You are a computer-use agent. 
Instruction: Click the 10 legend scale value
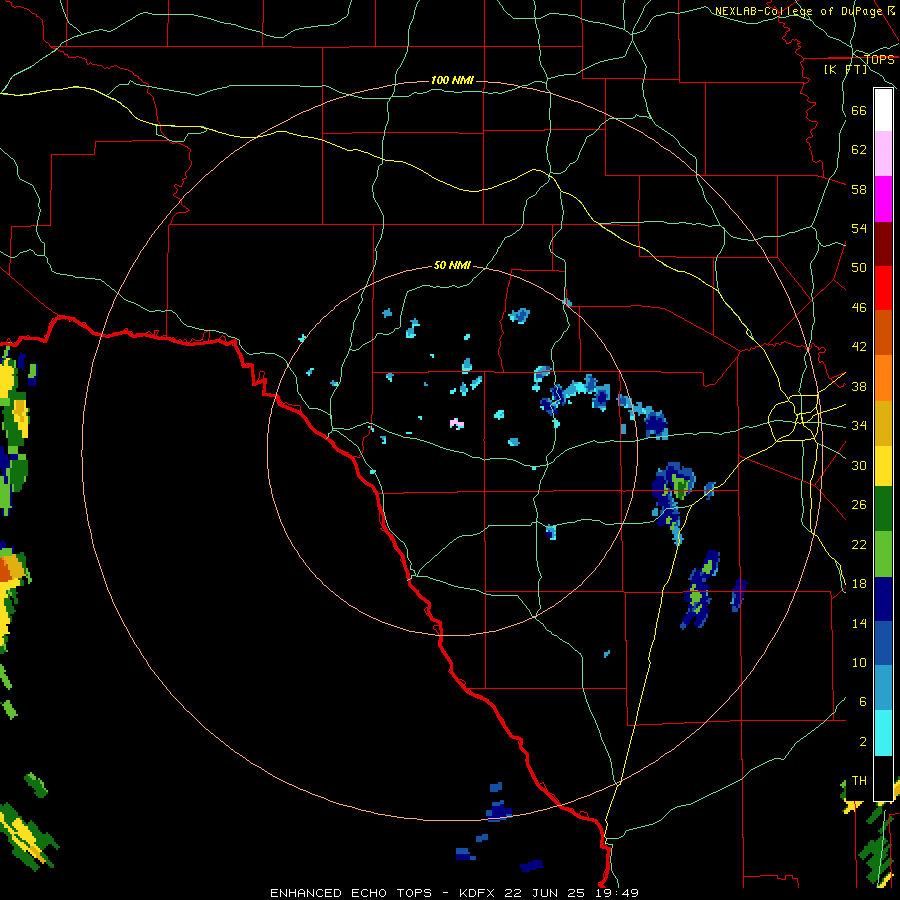(x=859, y=663)
